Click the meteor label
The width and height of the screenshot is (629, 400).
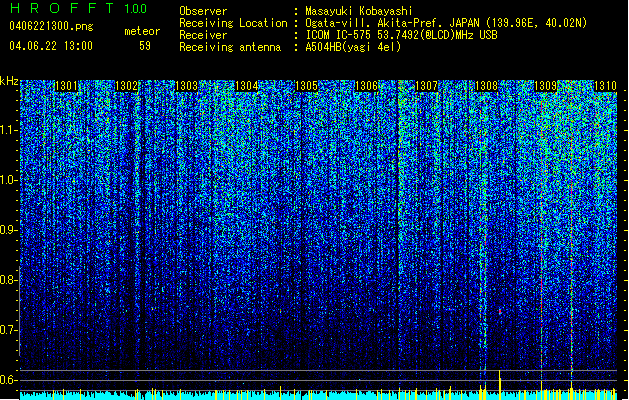coord(142,31)
